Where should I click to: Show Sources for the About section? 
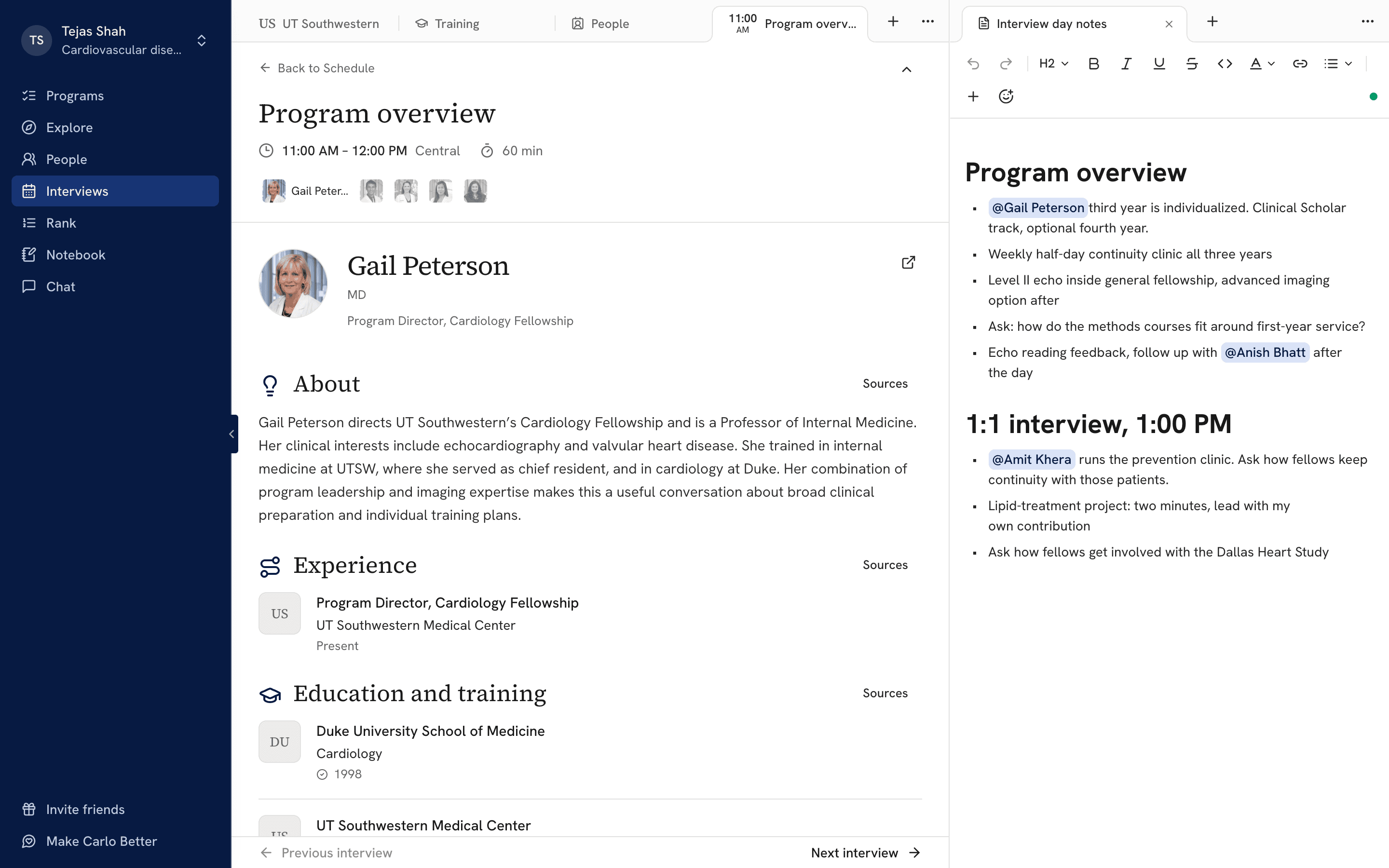[x=885, y=383]
